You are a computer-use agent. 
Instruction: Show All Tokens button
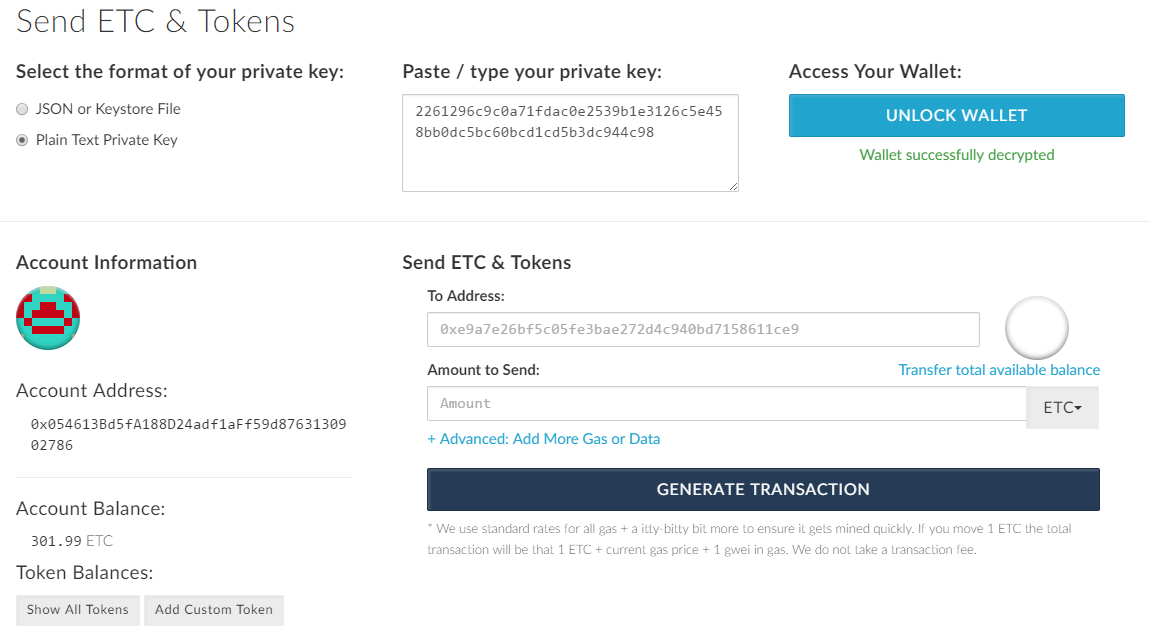tap(78, 609)
